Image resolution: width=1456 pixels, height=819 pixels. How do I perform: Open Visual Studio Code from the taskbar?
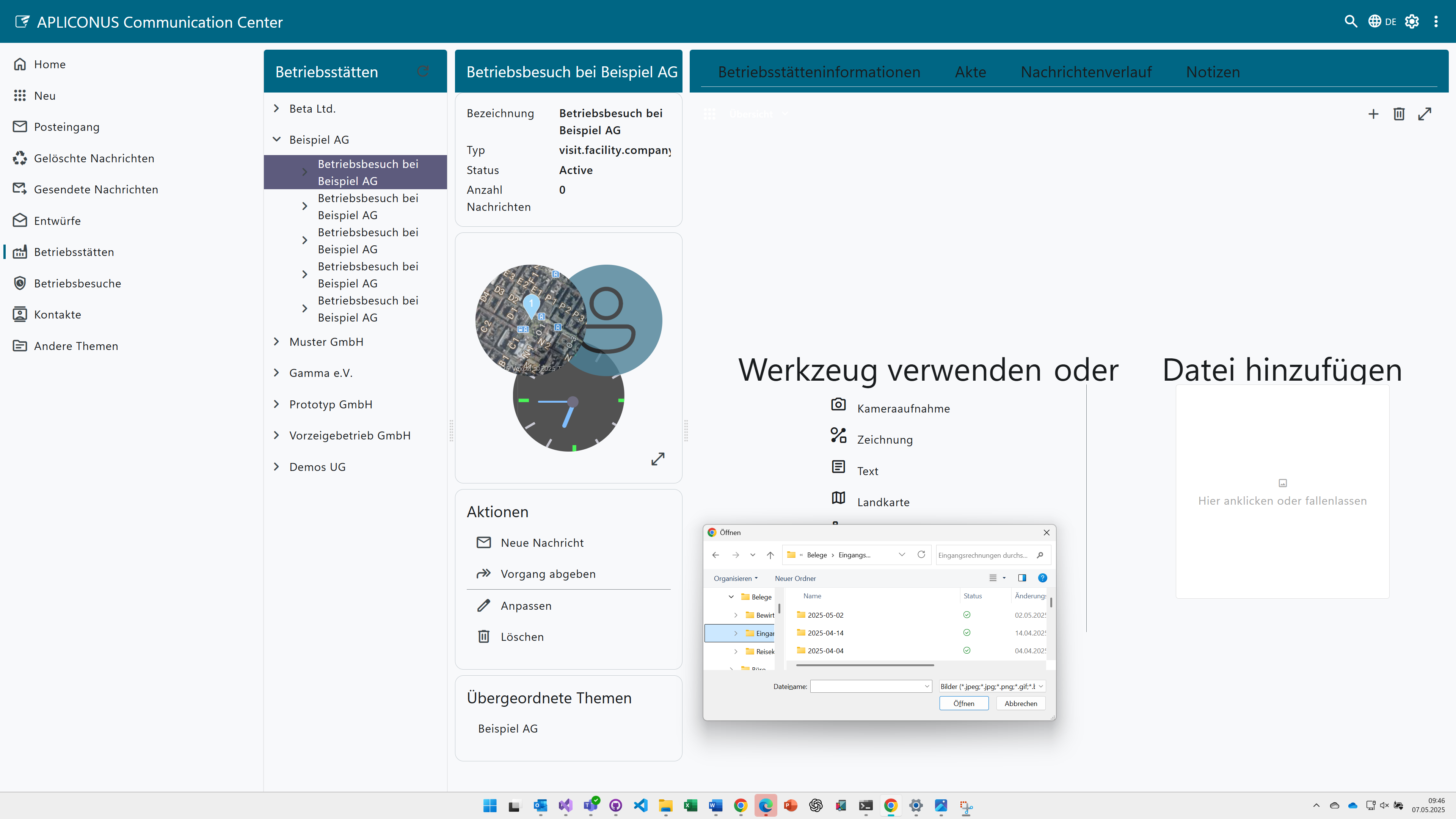[640, 805]
